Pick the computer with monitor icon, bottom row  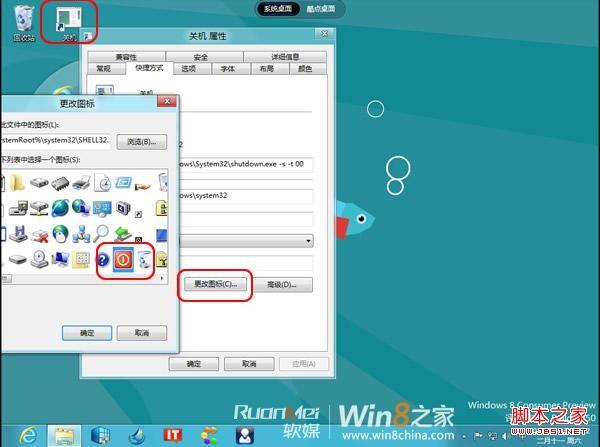60,259
